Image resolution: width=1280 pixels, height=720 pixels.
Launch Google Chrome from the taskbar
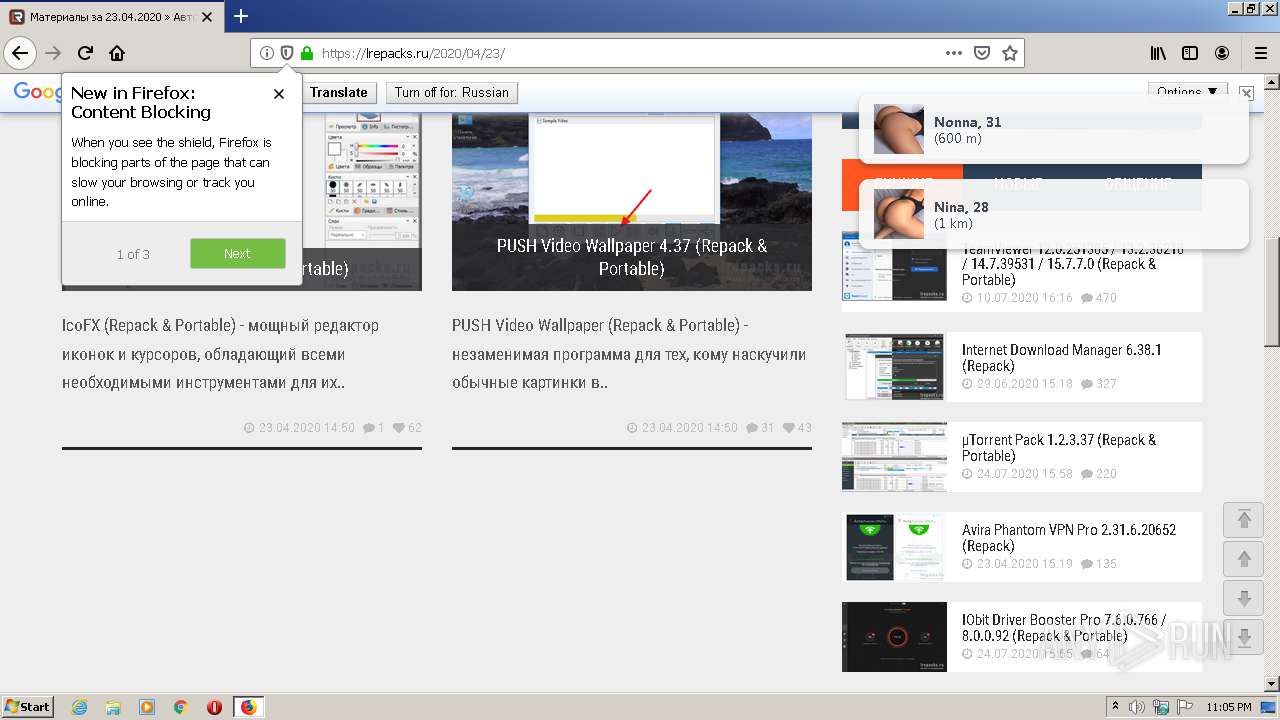coord(181,707)
